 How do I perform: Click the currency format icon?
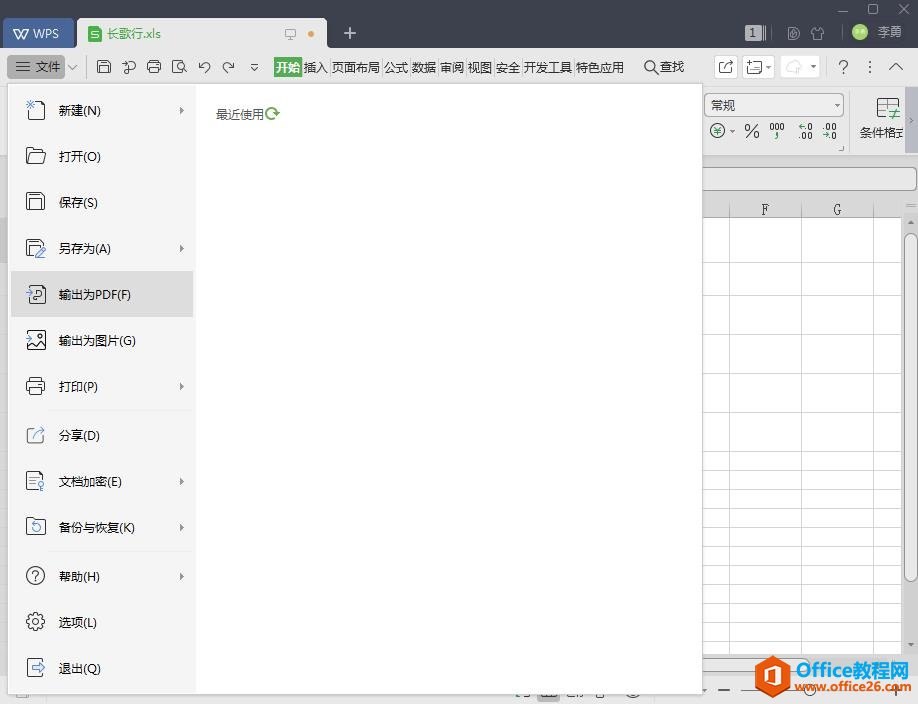pos(718,131)
